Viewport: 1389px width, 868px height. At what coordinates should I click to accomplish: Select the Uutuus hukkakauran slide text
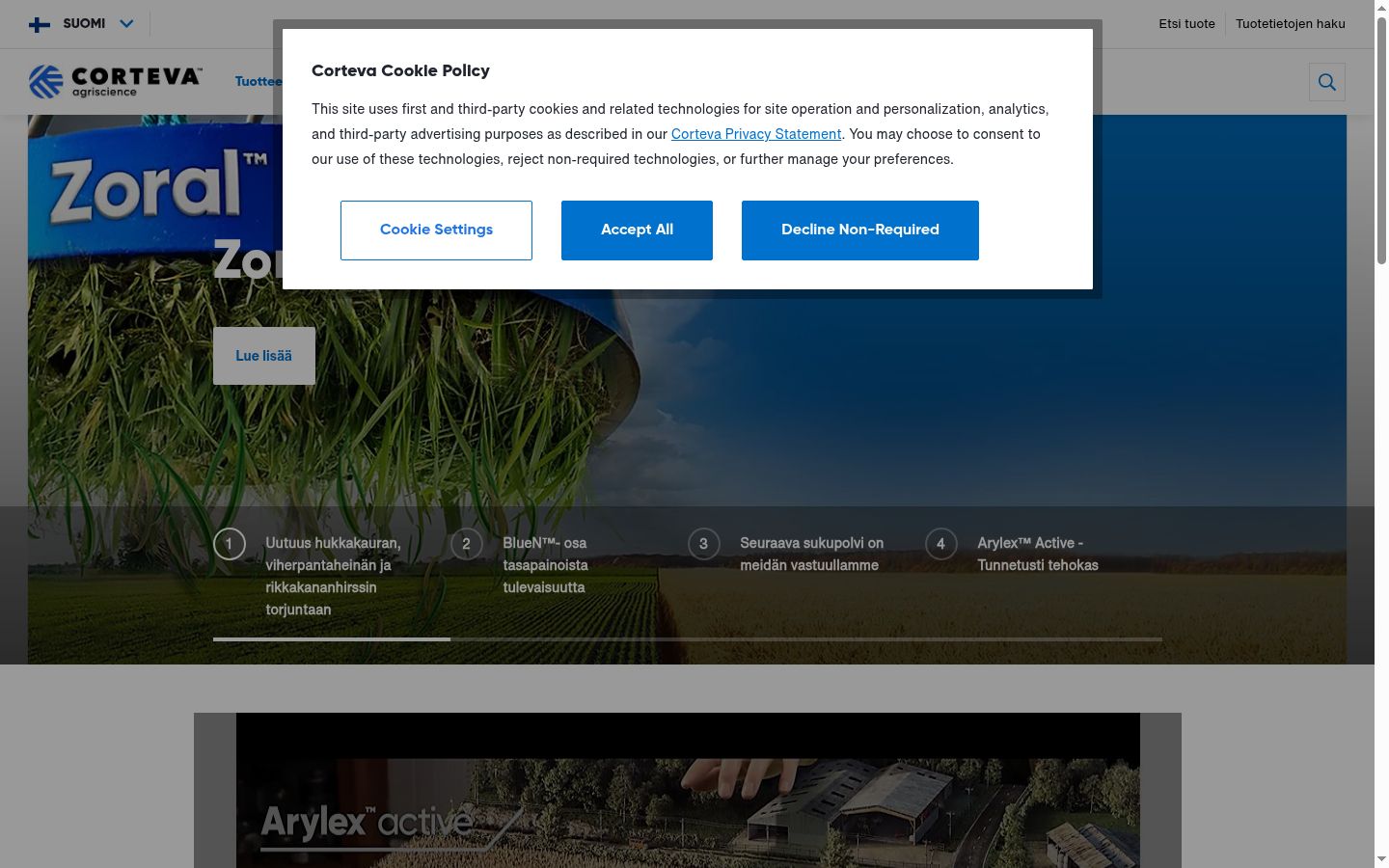tap(333, 576)
